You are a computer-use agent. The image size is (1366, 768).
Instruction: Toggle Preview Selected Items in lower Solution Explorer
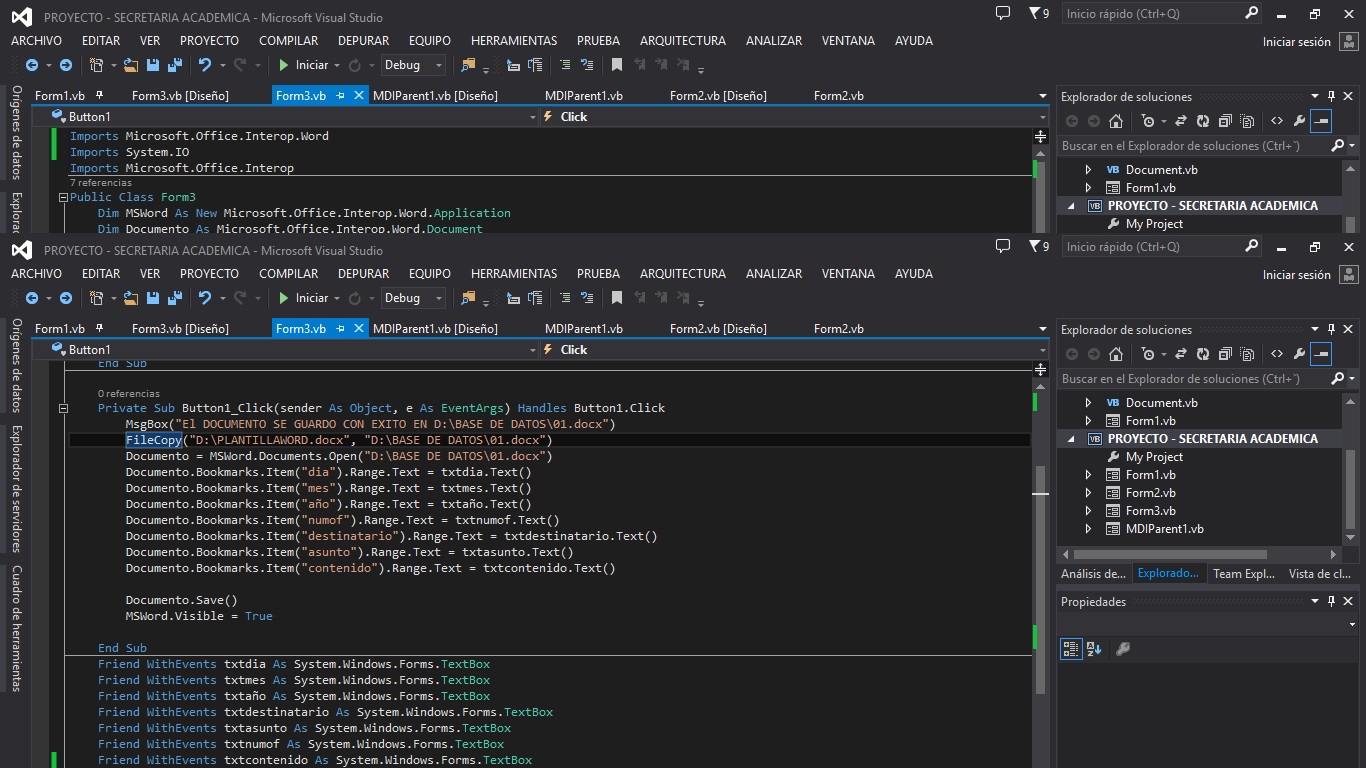1322,354
